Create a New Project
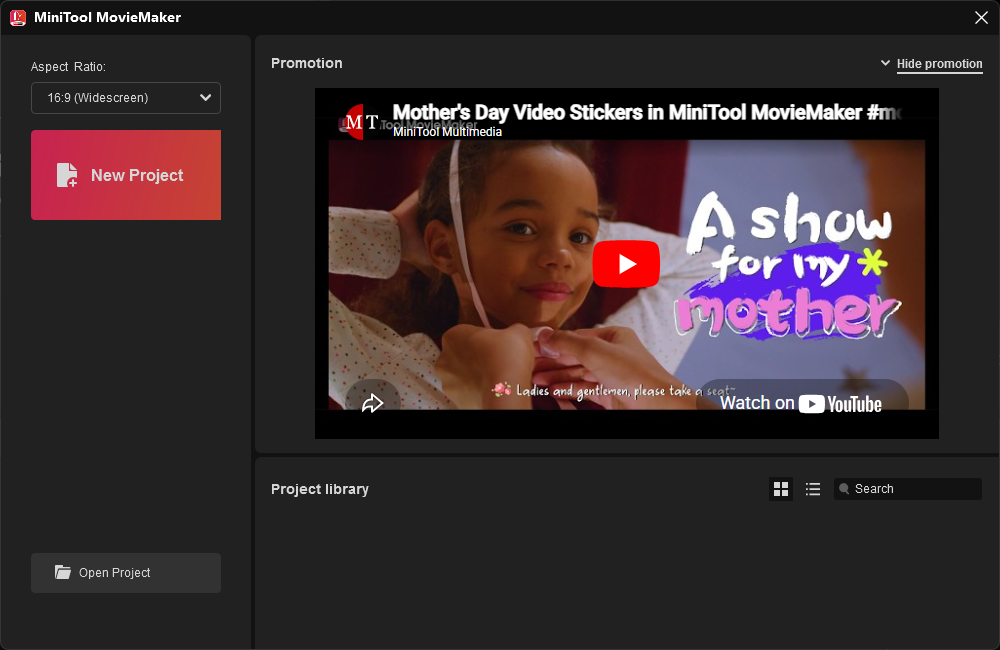Screen dimensions: 1000x650 (126, 175)
